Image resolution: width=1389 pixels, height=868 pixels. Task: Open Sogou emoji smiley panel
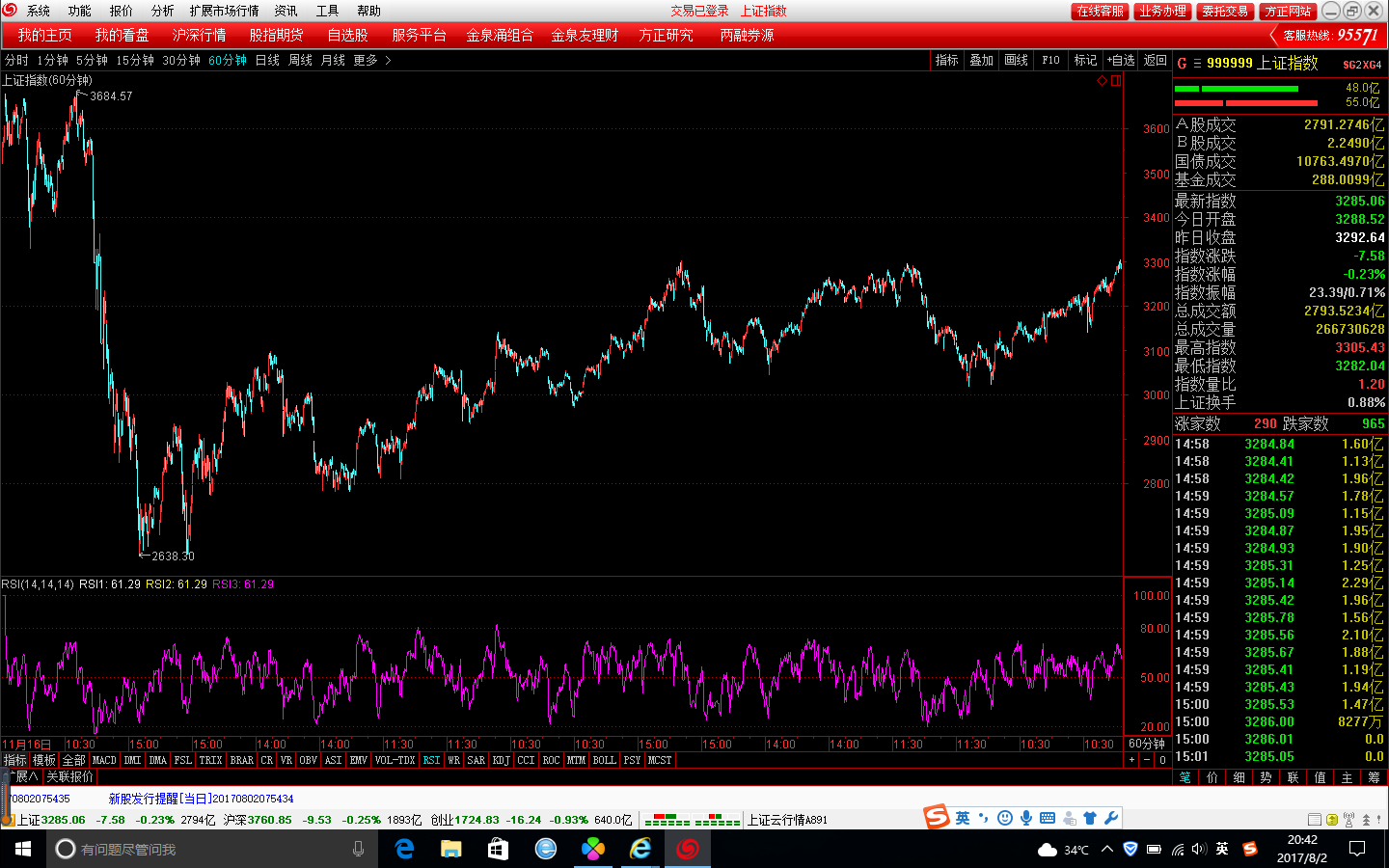pyautogui.click(x=1005, y=818)
